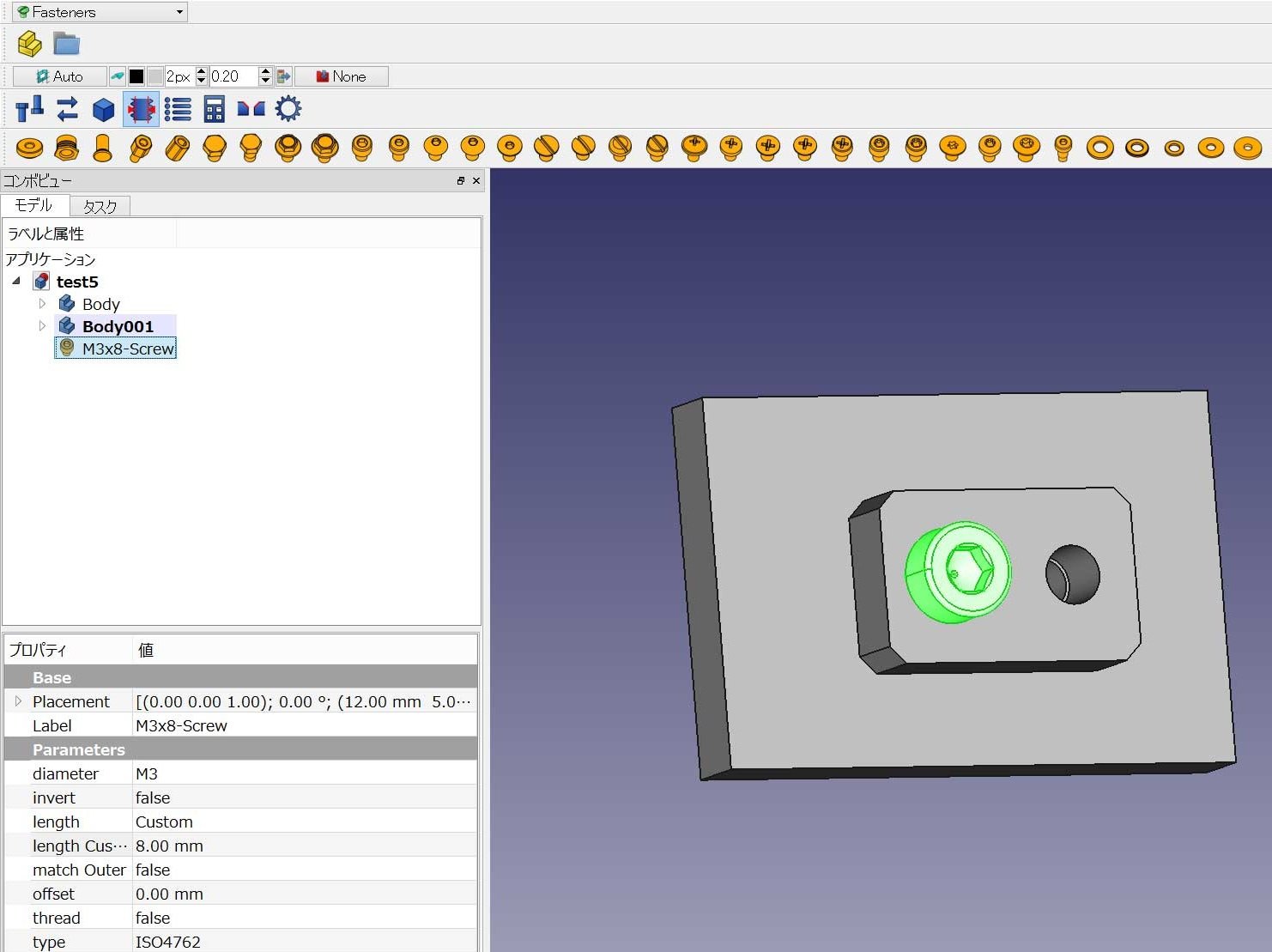Click the empty round hole in the 3D part
The height and width of the screenshot is (952, 1272).
[x=1072, y=573]
